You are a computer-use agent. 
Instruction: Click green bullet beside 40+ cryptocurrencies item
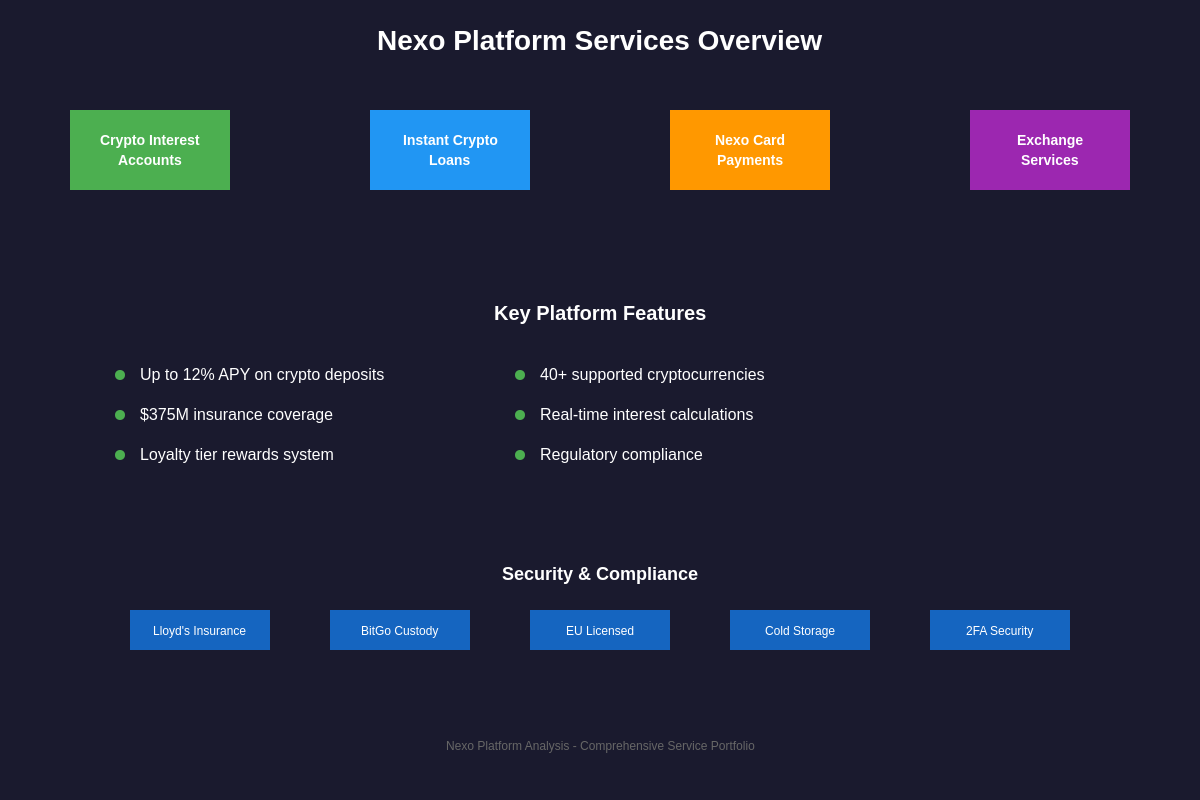tap(520, 375)
